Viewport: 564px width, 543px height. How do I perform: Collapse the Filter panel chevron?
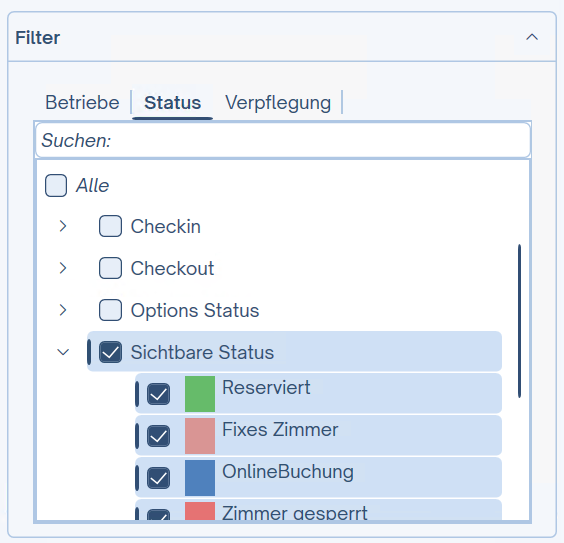(532, 37)
